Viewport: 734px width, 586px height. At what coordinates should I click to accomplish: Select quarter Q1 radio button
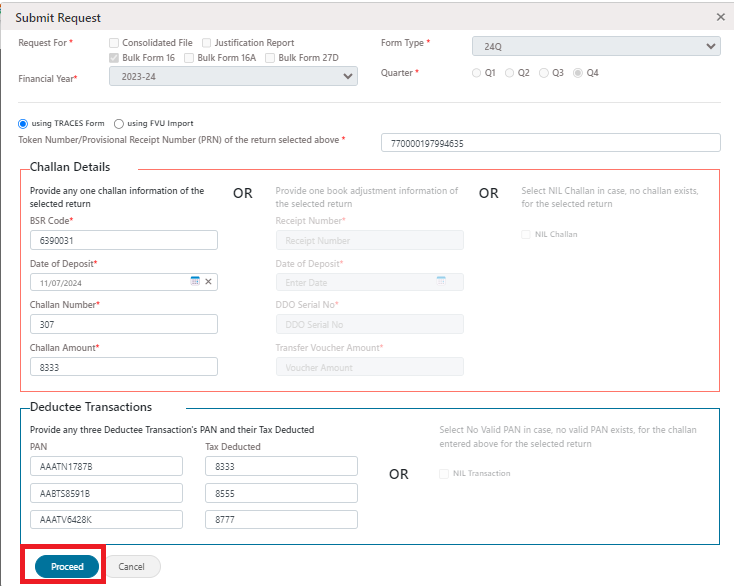coord(477,73)
